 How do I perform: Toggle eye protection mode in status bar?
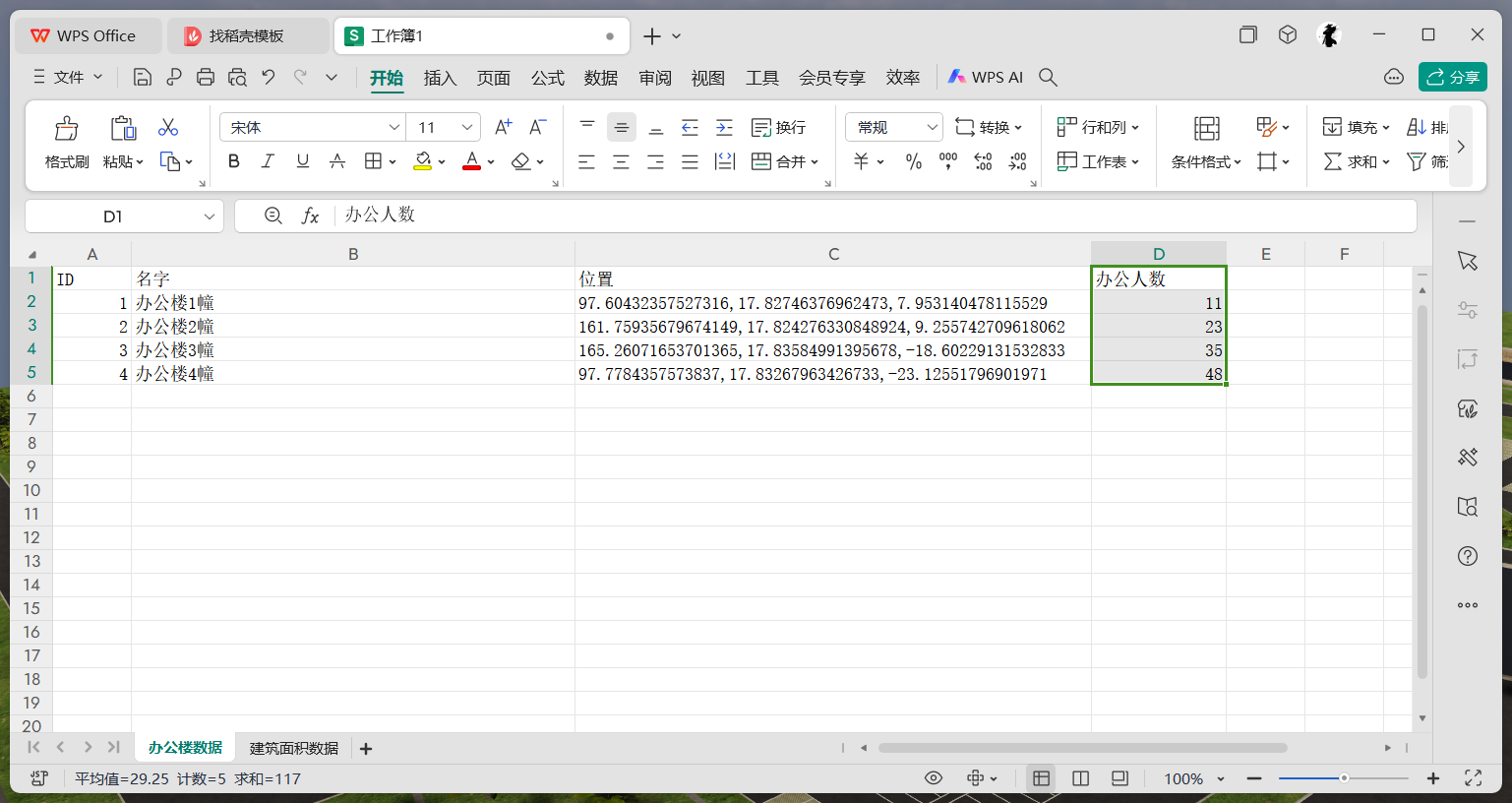[x=934, y=778]
